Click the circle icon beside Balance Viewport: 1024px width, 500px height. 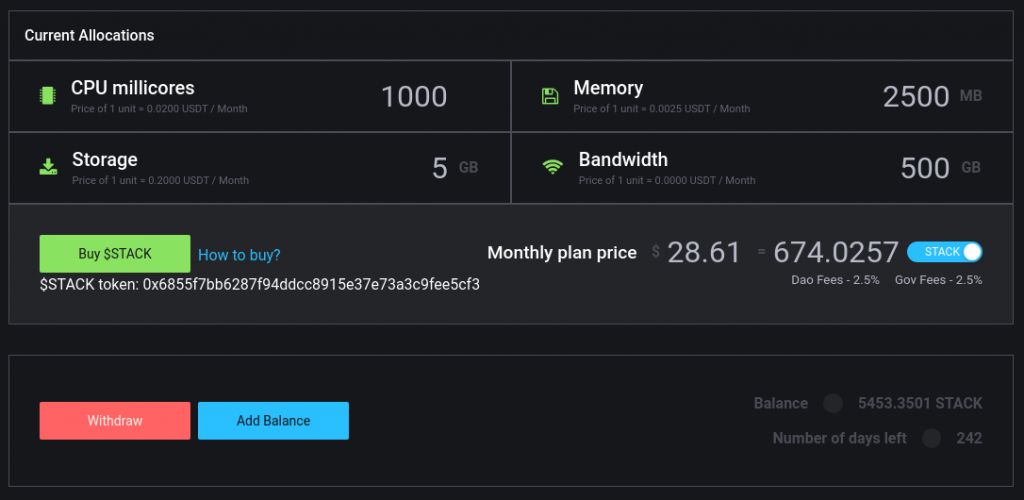[x=832, y=404]
